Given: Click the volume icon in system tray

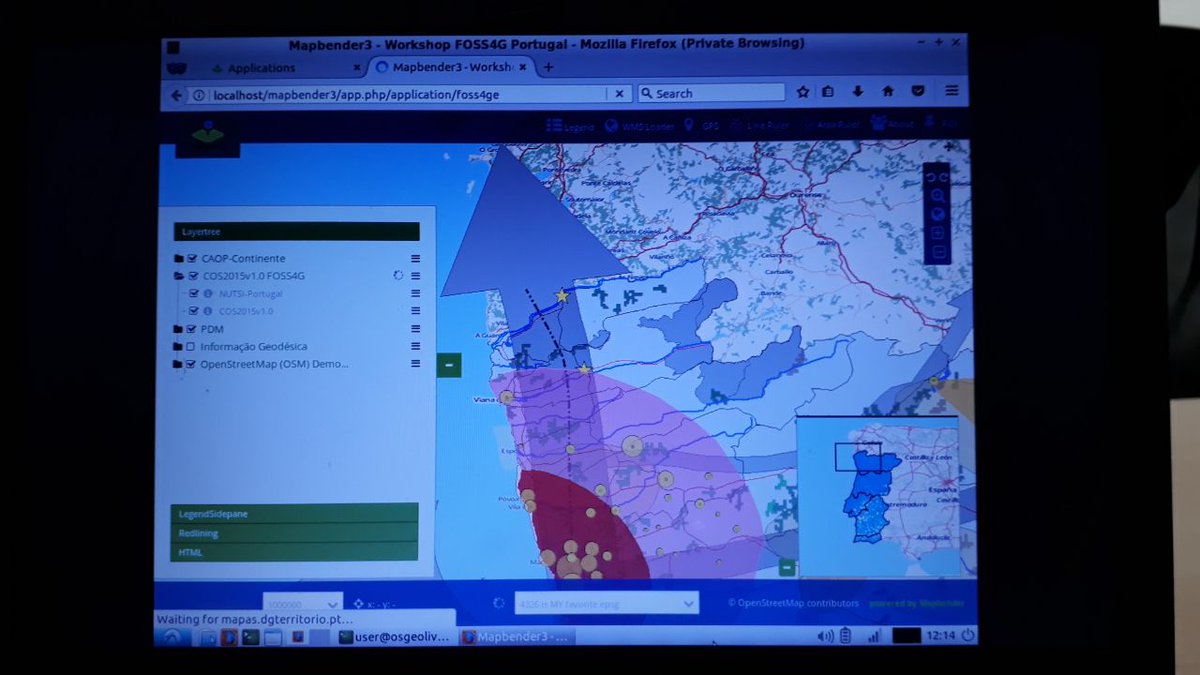Looking at the screenshot, I should click(x=826, y=636).
